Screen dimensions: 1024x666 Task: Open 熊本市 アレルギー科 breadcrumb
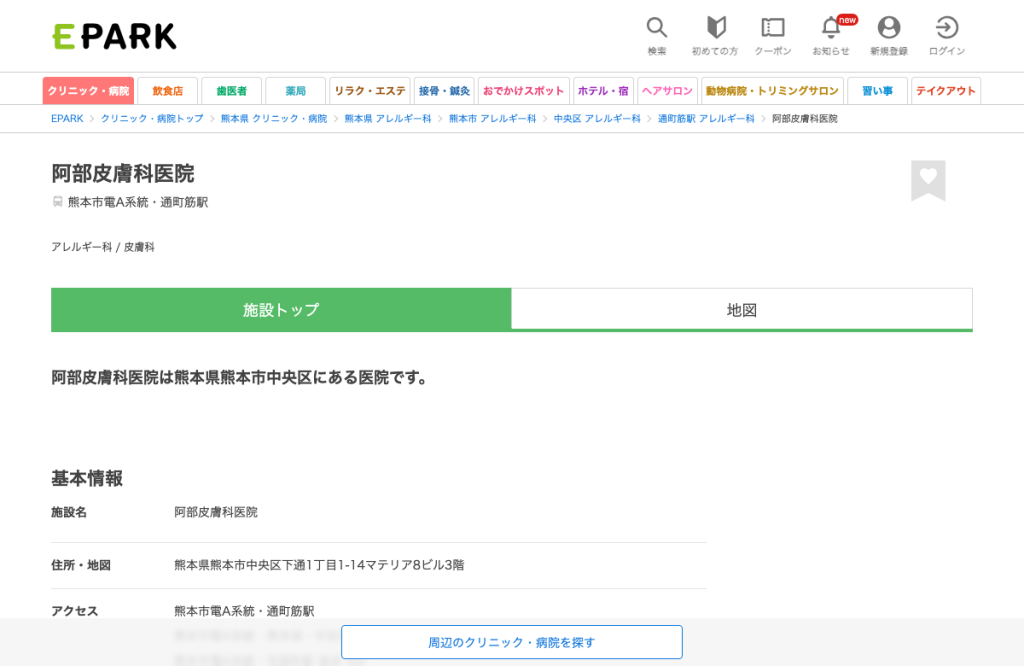[x=492, y=118]
